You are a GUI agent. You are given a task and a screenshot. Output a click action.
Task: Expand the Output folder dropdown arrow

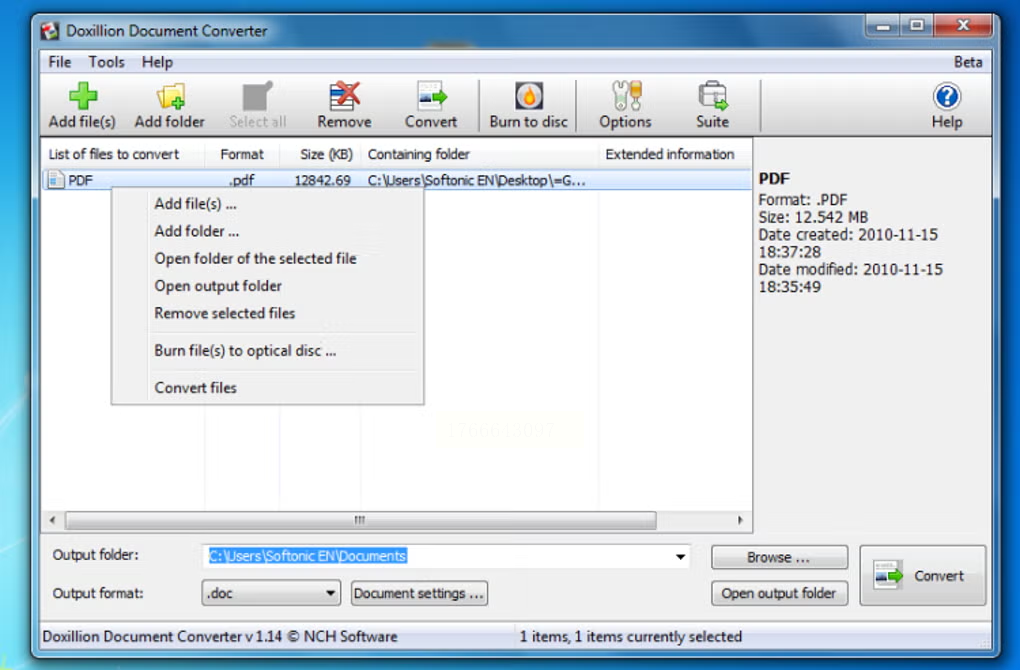680,556
